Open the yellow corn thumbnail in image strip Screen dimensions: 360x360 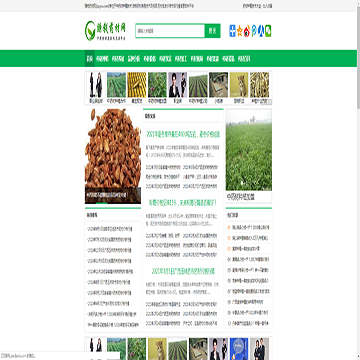click(x=137, y=85)
